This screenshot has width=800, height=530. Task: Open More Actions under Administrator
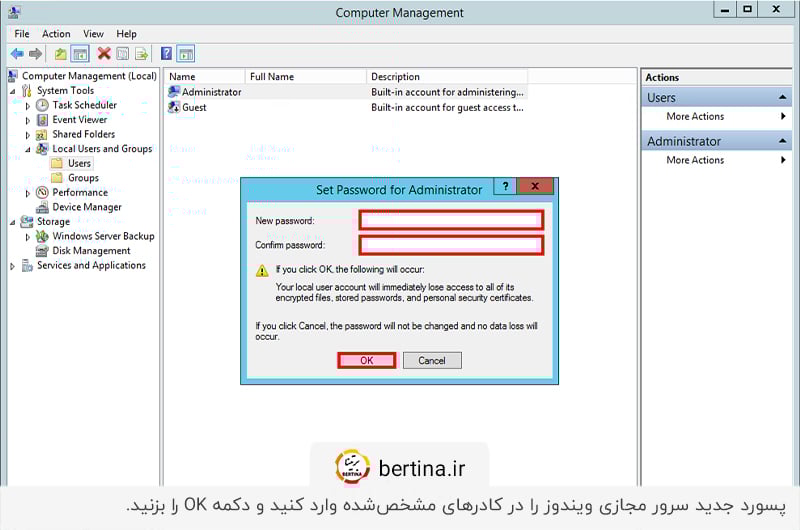(x=716, y=160)
